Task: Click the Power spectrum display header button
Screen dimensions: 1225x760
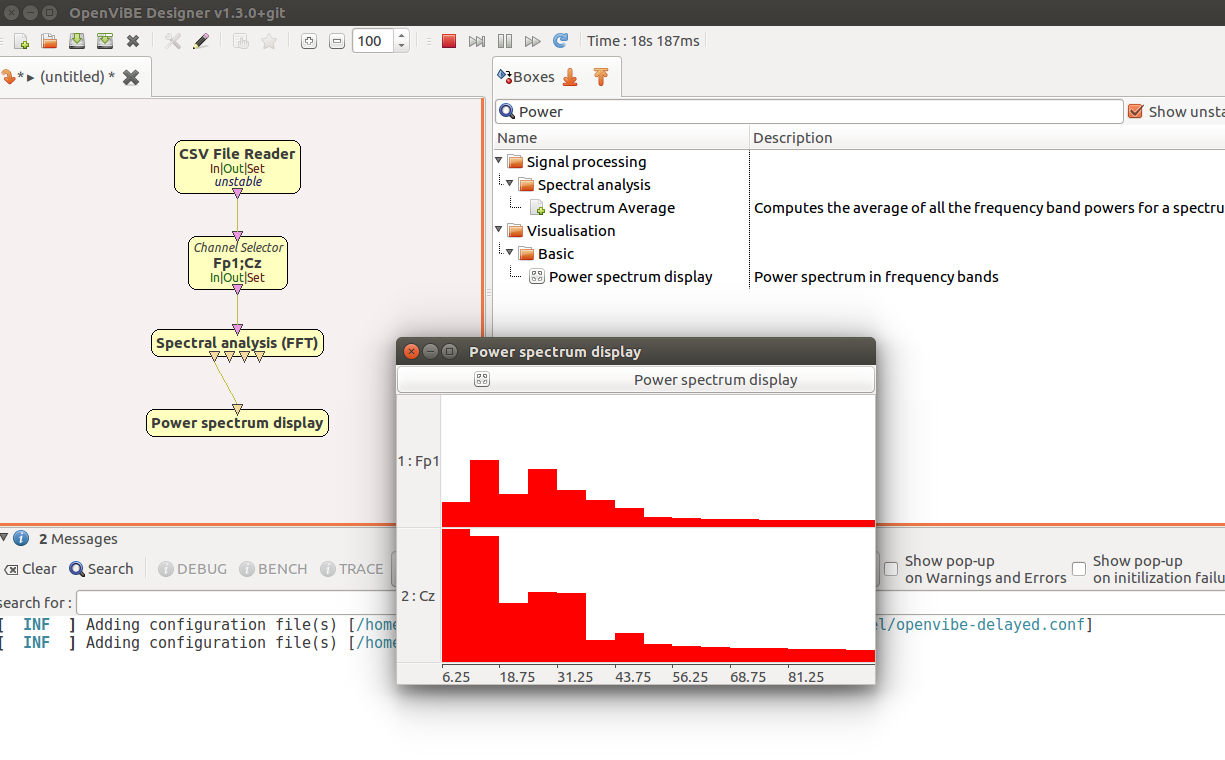Action: point(636,380)
